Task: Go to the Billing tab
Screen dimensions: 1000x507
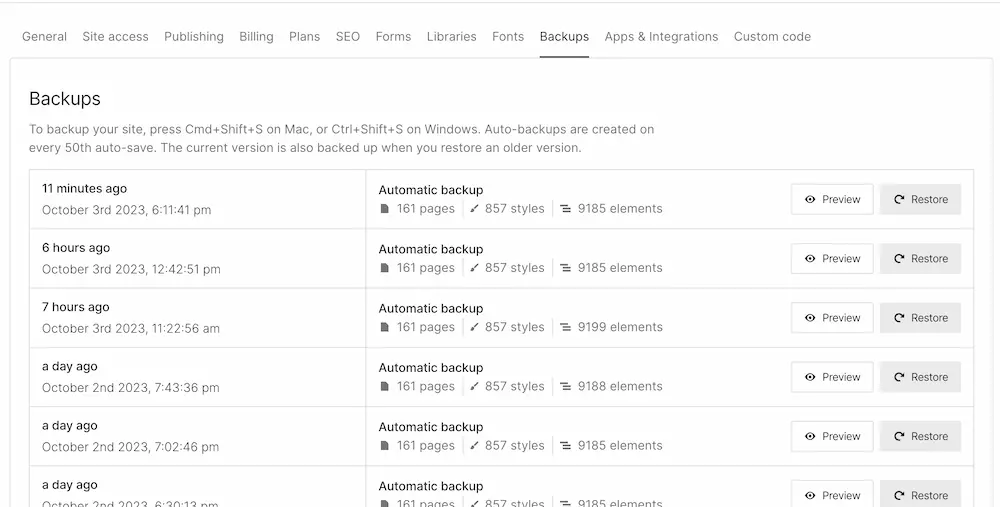Action: [x=256, y=37]
